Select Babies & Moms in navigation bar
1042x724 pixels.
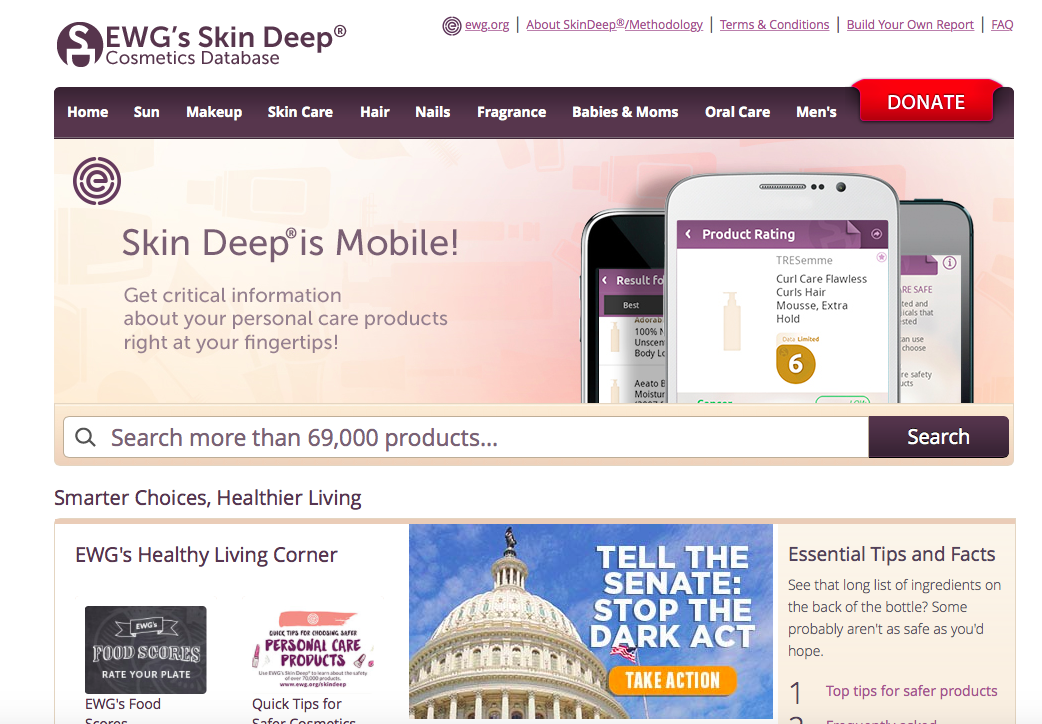[x=625, y=112]
